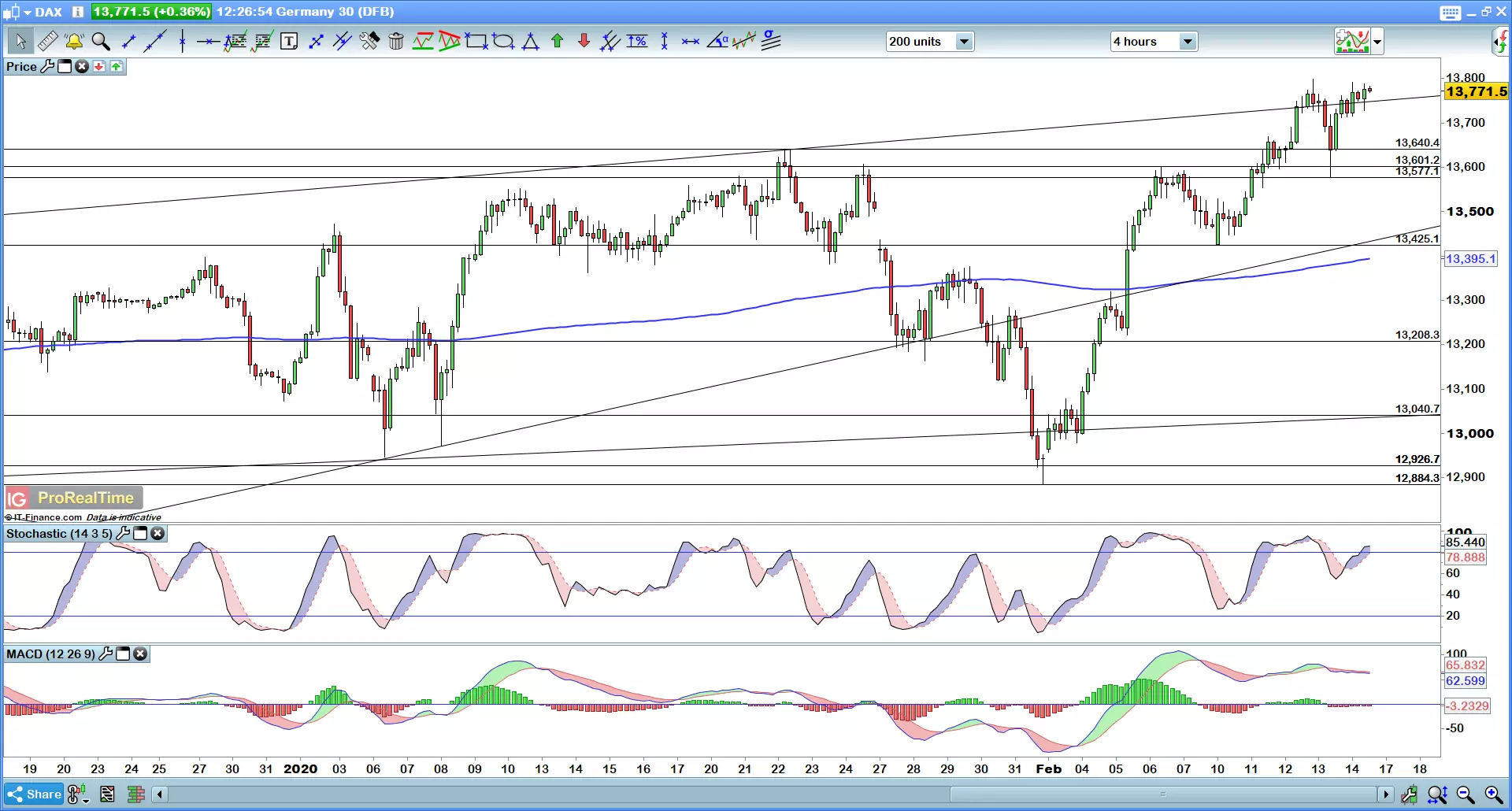Viewport: 1512px width, 811px height.
Task: Move Price panel down with red arrow
Action: coord(99,66)
